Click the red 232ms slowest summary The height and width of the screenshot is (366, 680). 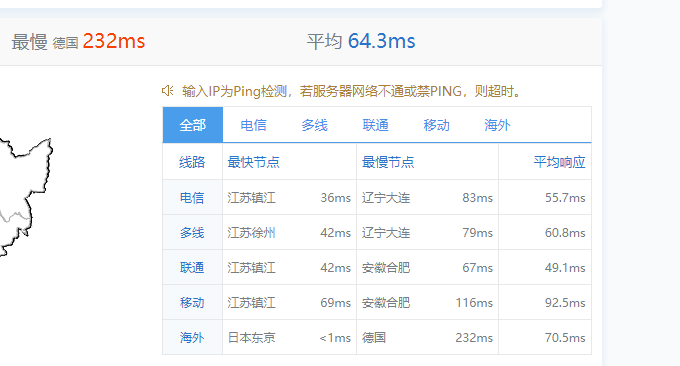coord(114,41)
